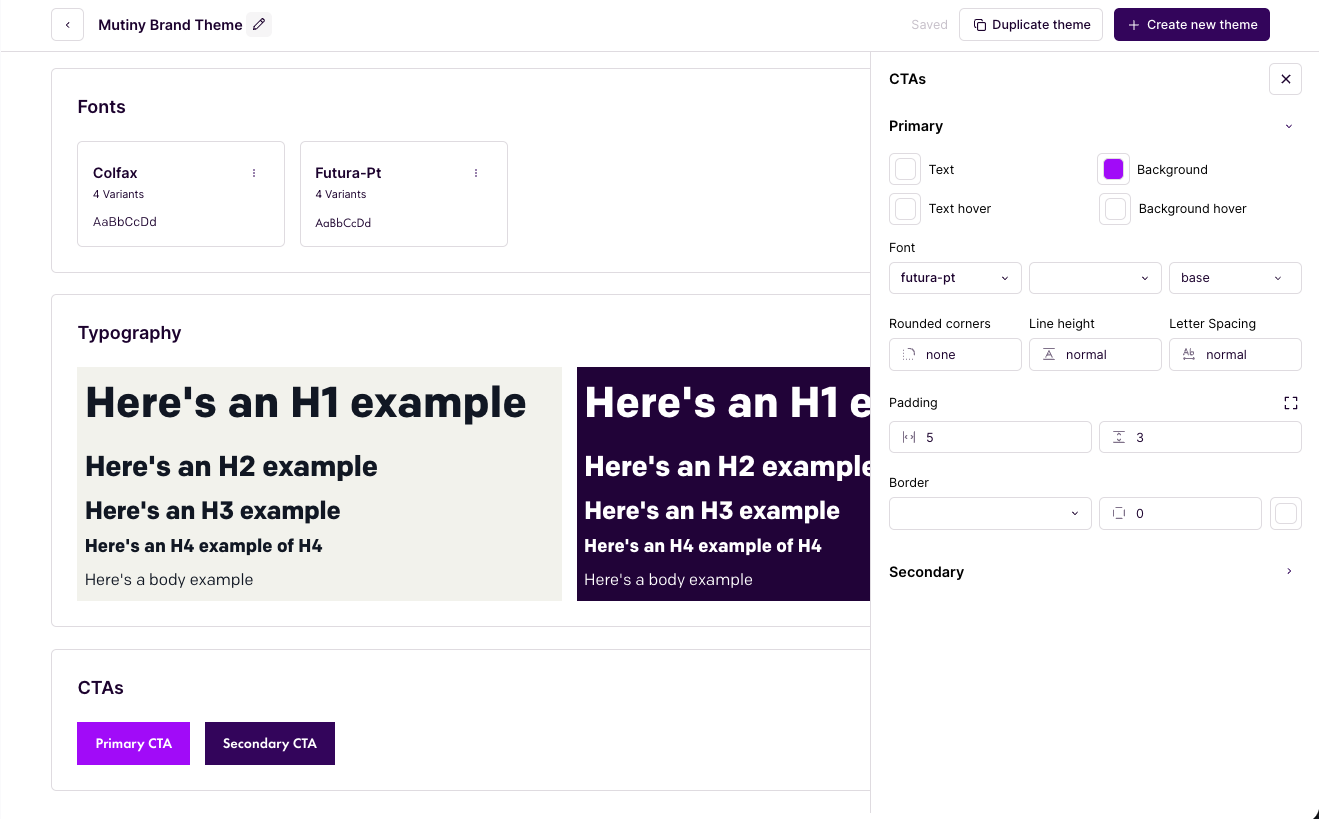
Task: Open the futura-pt font family dropdown
Action: click(x=954, y=278)
